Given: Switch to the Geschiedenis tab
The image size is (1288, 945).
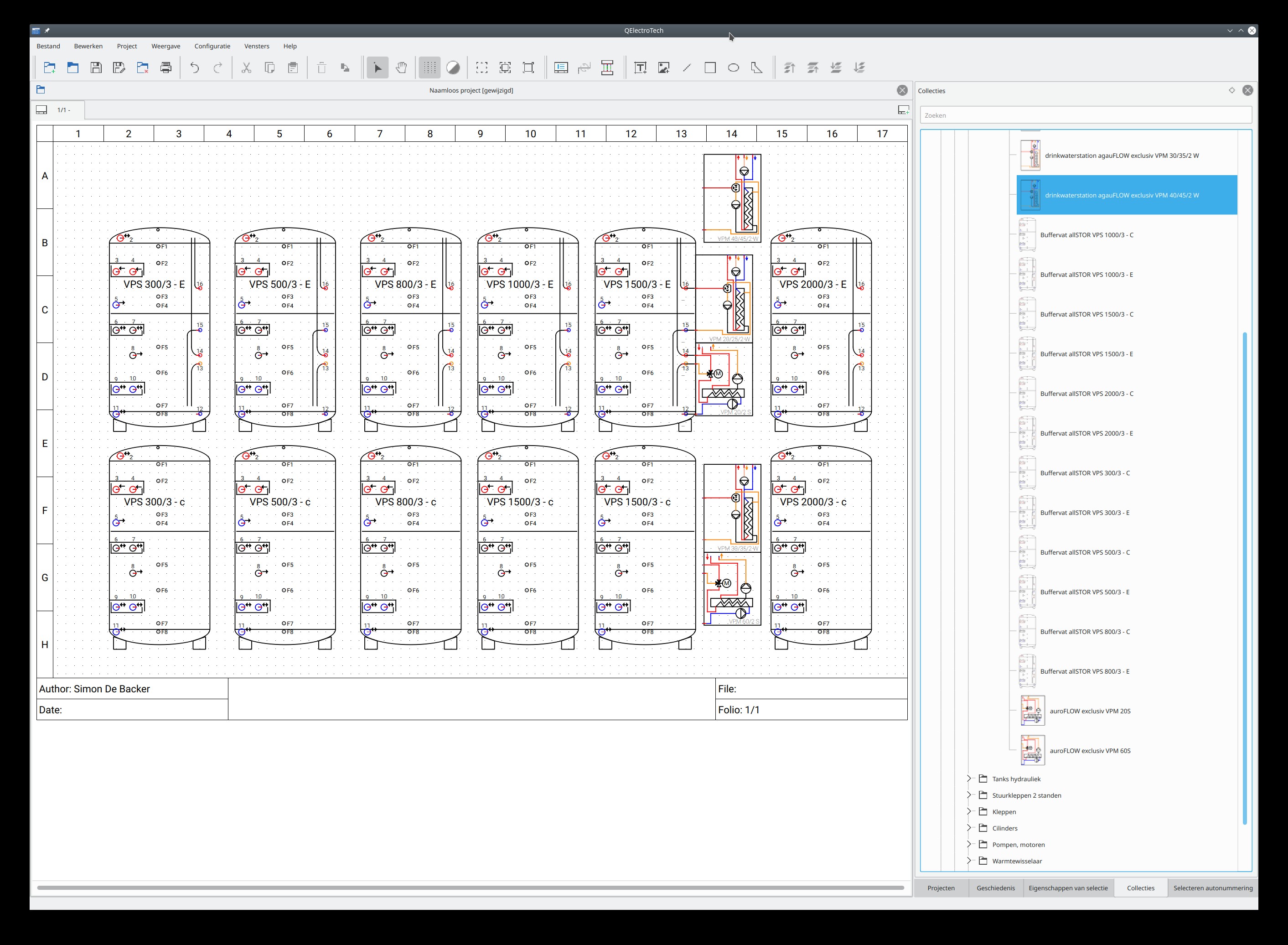Looking at the screenshot, I should click(995, 888).
